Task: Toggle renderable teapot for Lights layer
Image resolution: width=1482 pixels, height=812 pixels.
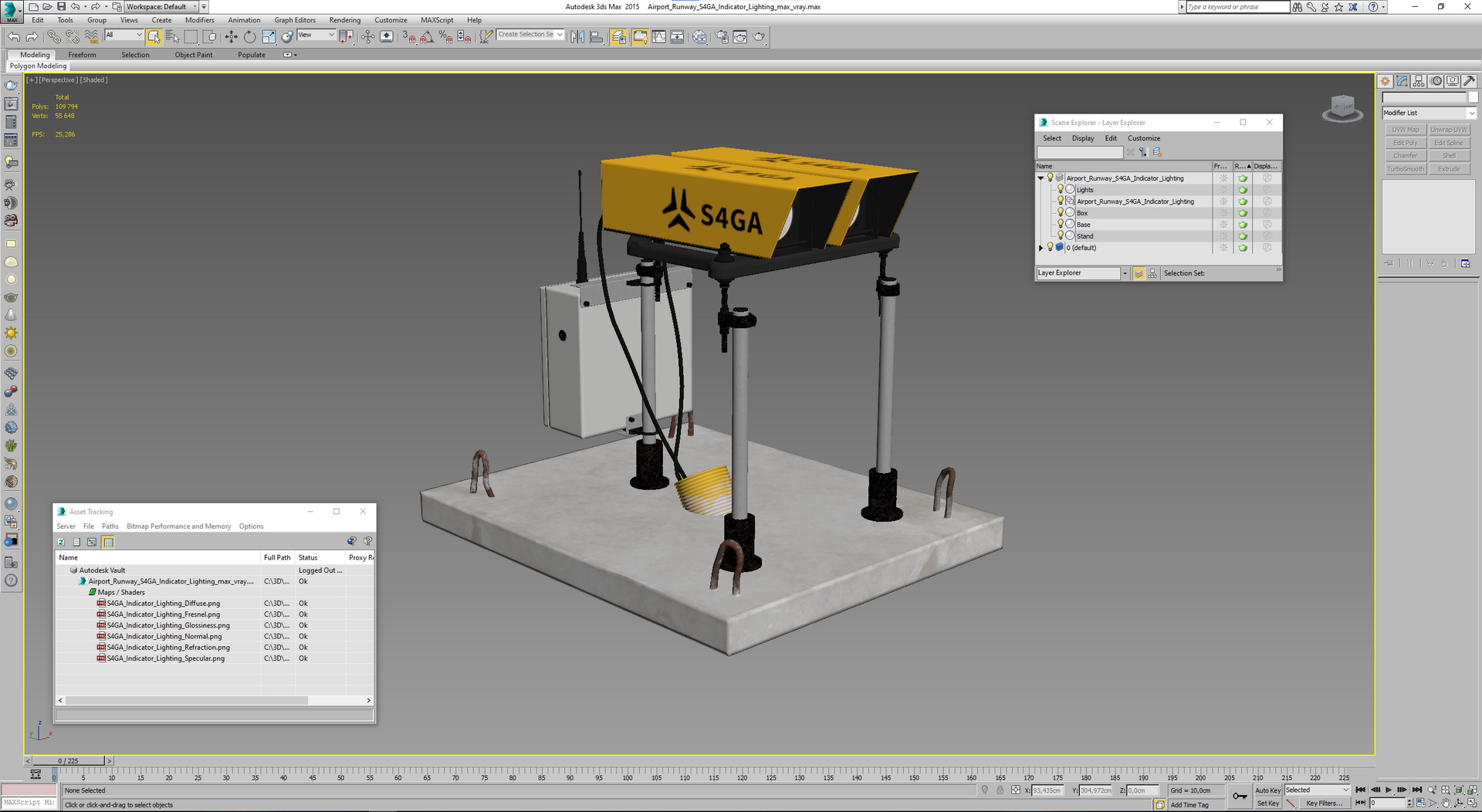Action: (x=1243, y=190)
